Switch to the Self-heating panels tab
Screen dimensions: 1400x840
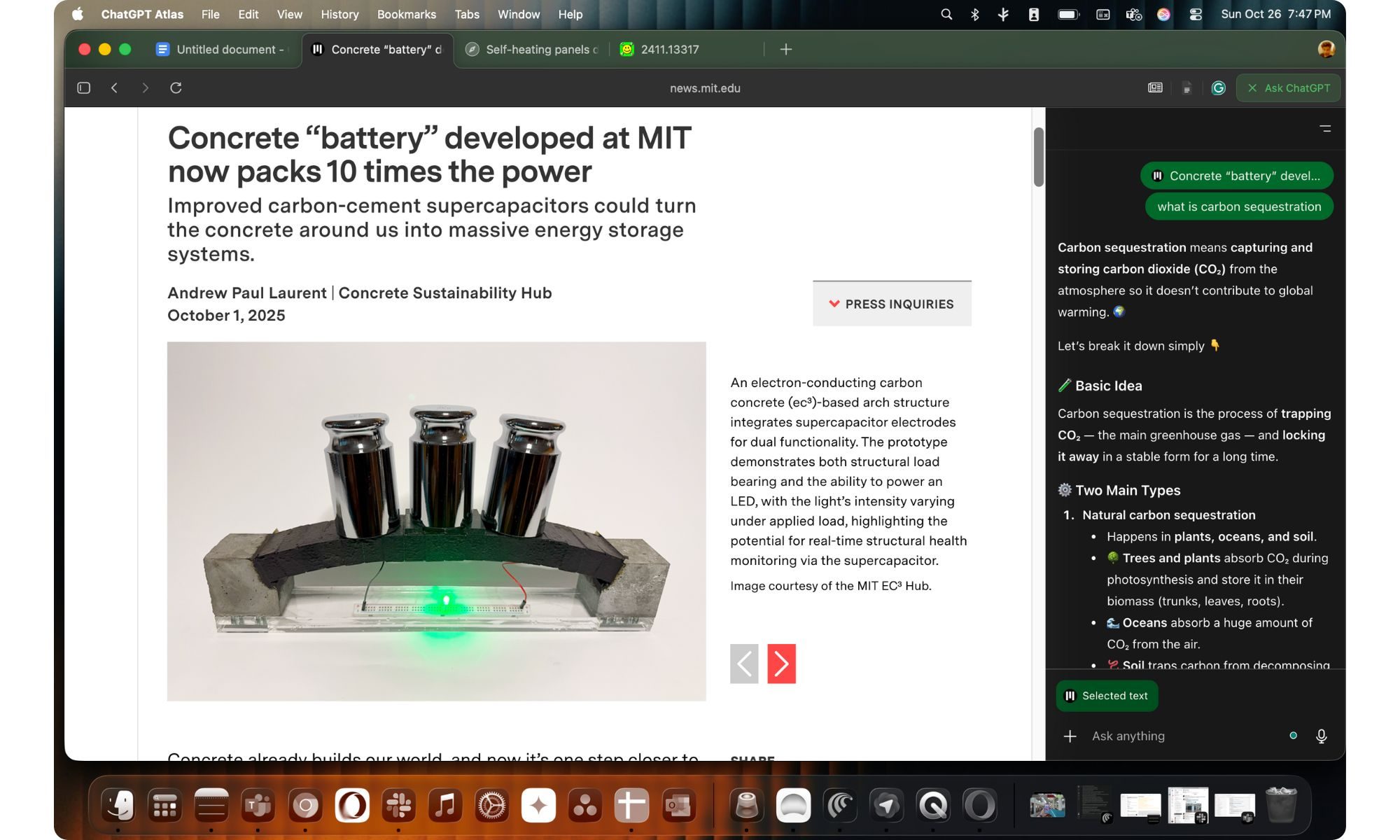(x=533, y=49)
